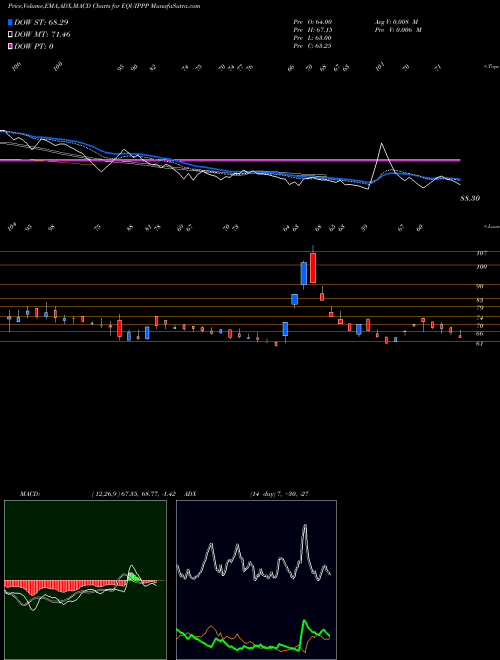Image resolution: width=500 pixels, height=660 pixels.
Task: Click the 100 price level label
Action: click(x=482, y=266)
